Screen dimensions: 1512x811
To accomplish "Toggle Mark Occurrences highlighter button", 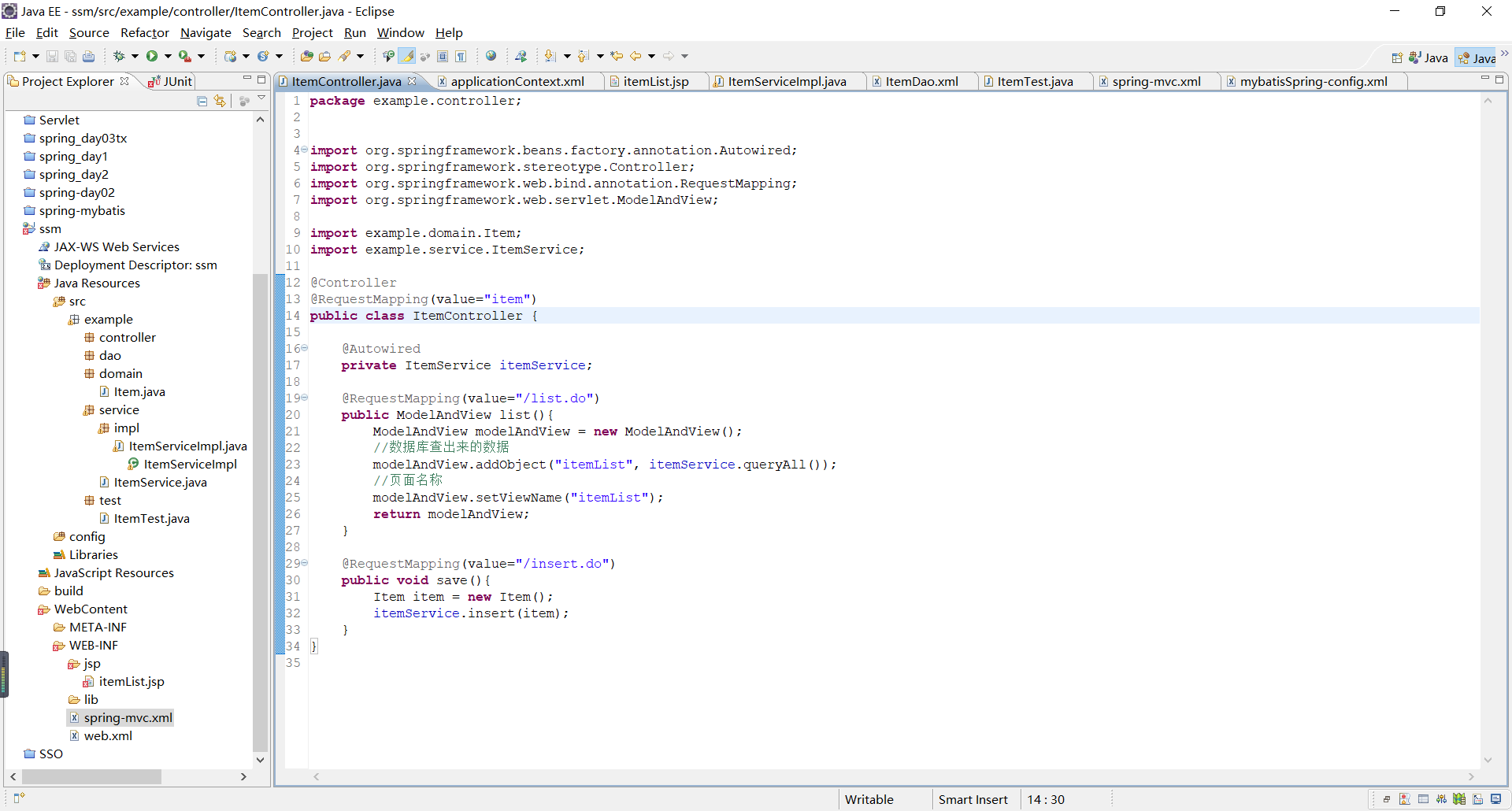I will pos(407,56).
